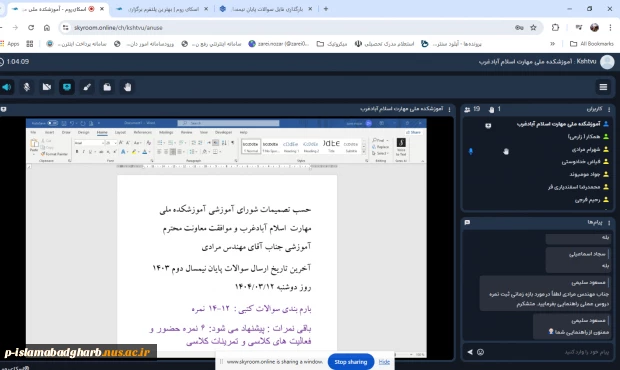Reload the page in Chrome
Viewport: 620px width, 370px height.
(x=31, y=27)
